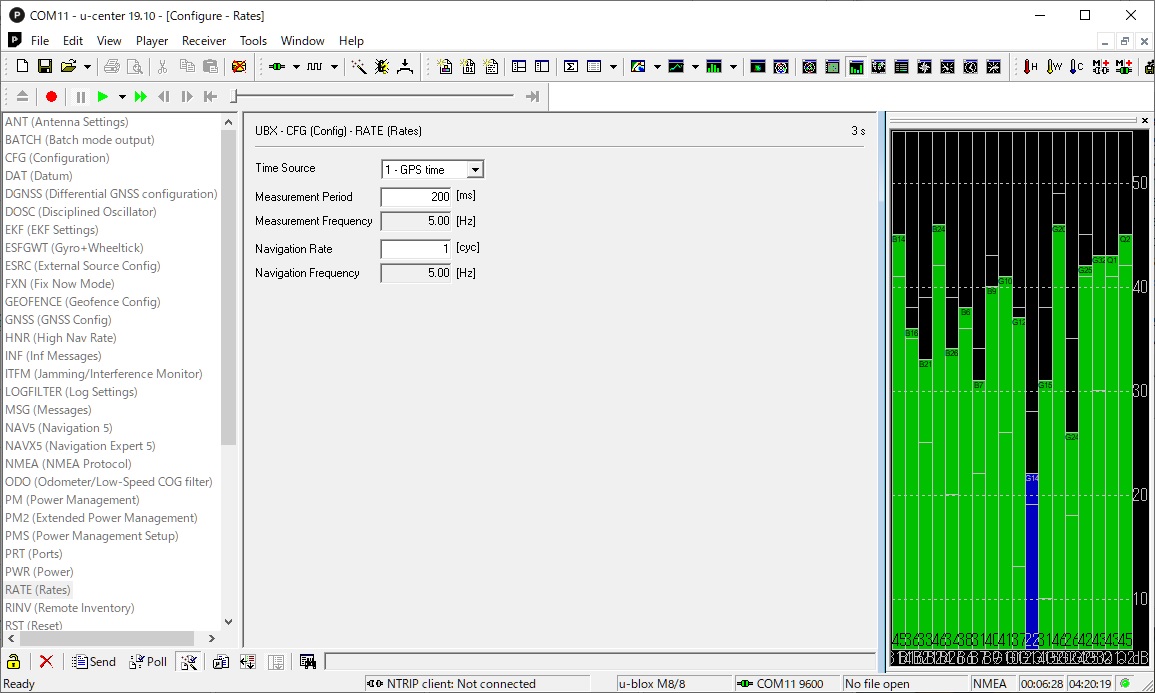
Task: Open the Tools menu
Action: [x=253, y=41]
